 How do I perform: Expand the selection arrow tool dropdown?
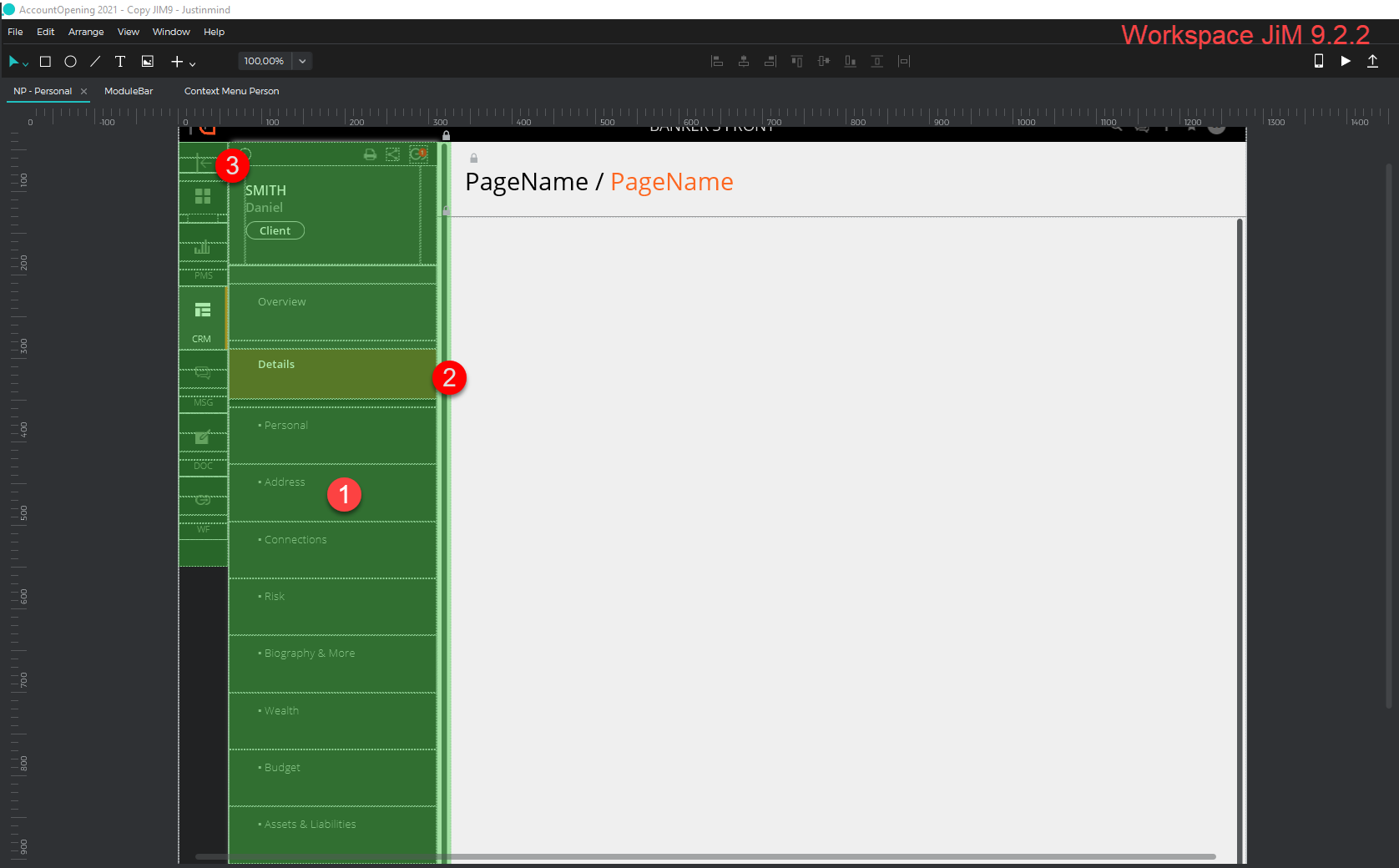pyautogui.click(x=26, y=63)
